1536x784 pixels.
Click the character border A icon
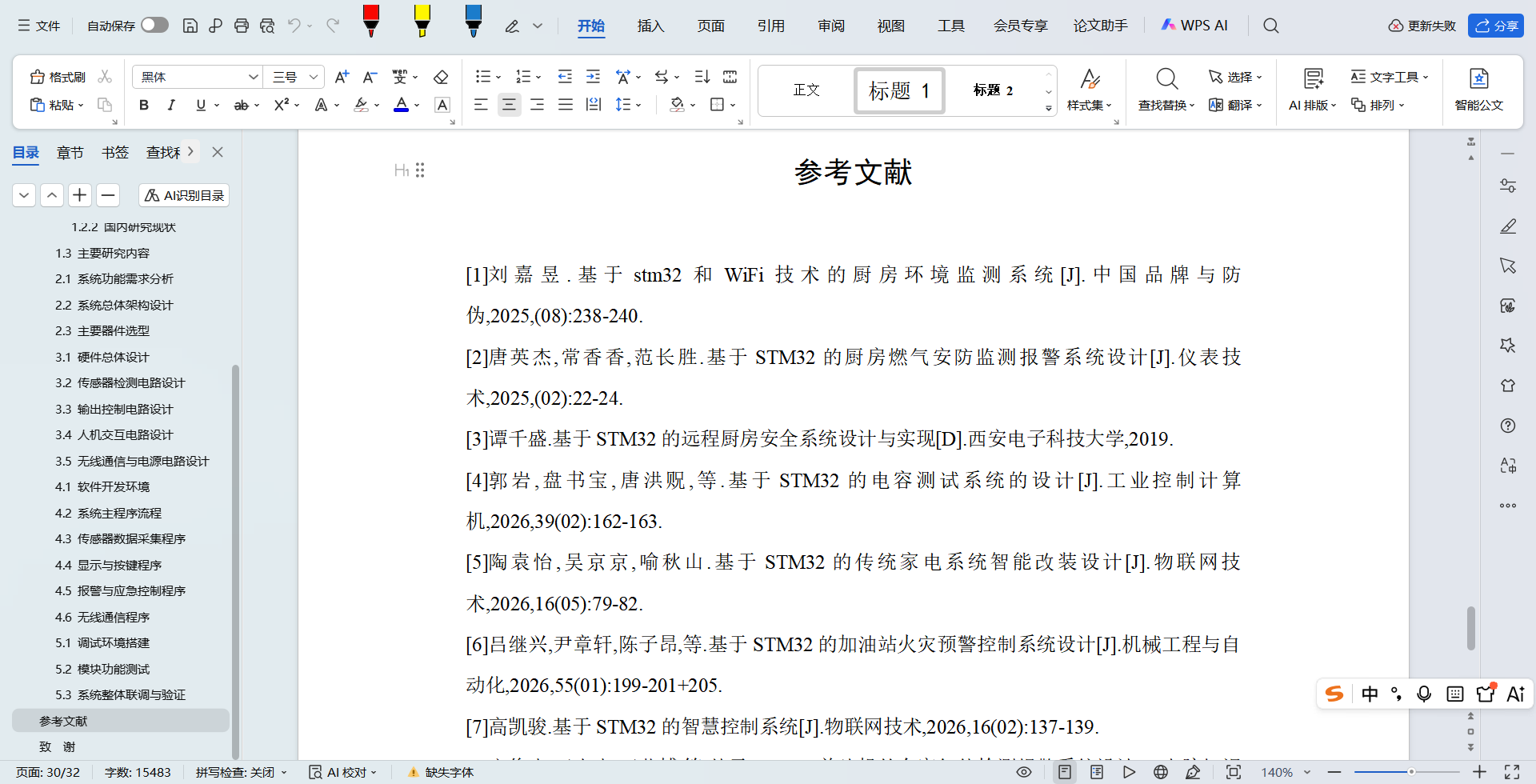[x=442, y=105]
